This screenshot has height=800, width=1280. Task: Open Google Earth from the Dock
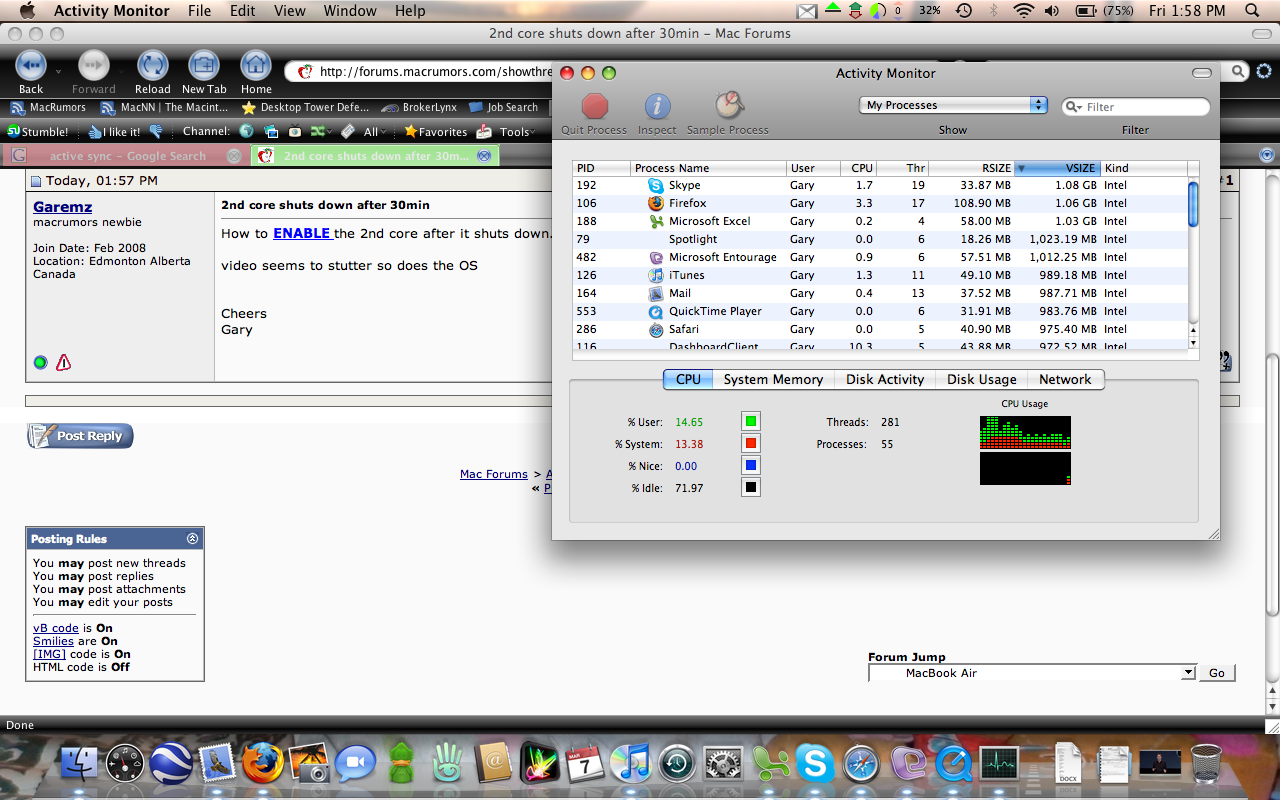pos(171,765)
